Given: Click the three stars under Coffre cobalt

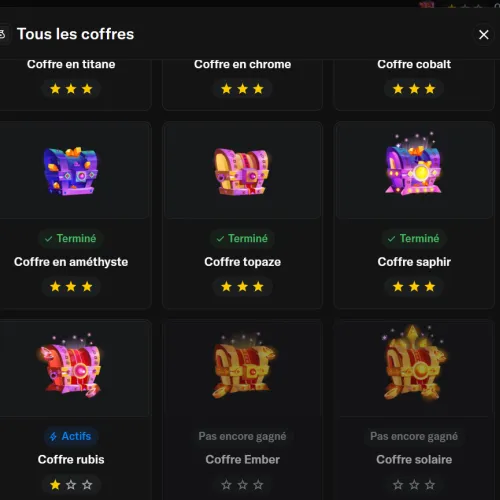Looking at the screenshot, I should (x=414, y=89).
